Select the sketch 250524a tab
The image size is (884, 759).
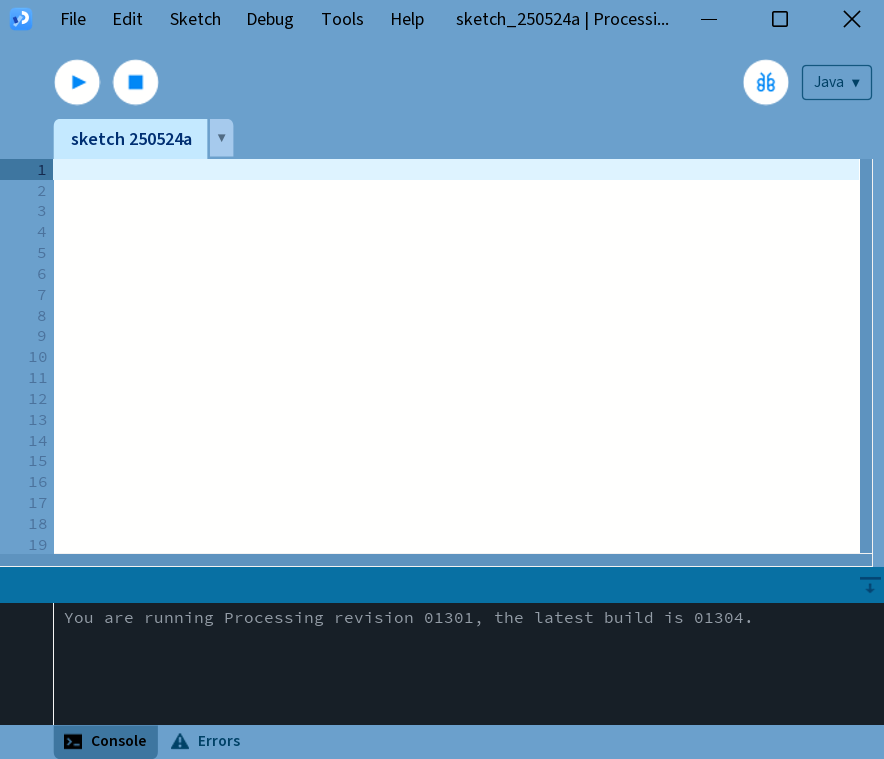[131, 139]
